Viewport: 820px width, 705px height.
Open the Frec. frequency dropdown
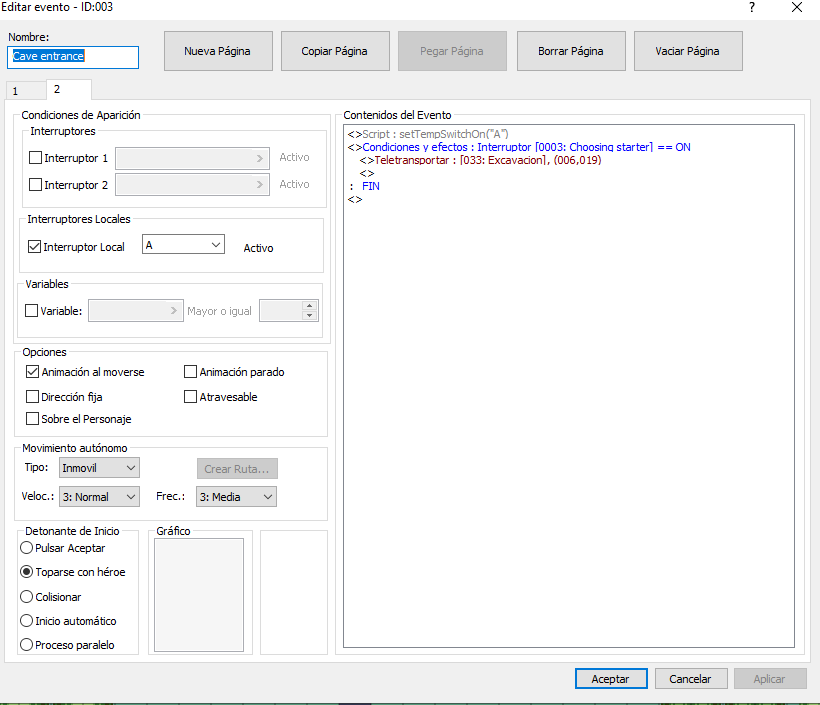[x=236, y=497]
